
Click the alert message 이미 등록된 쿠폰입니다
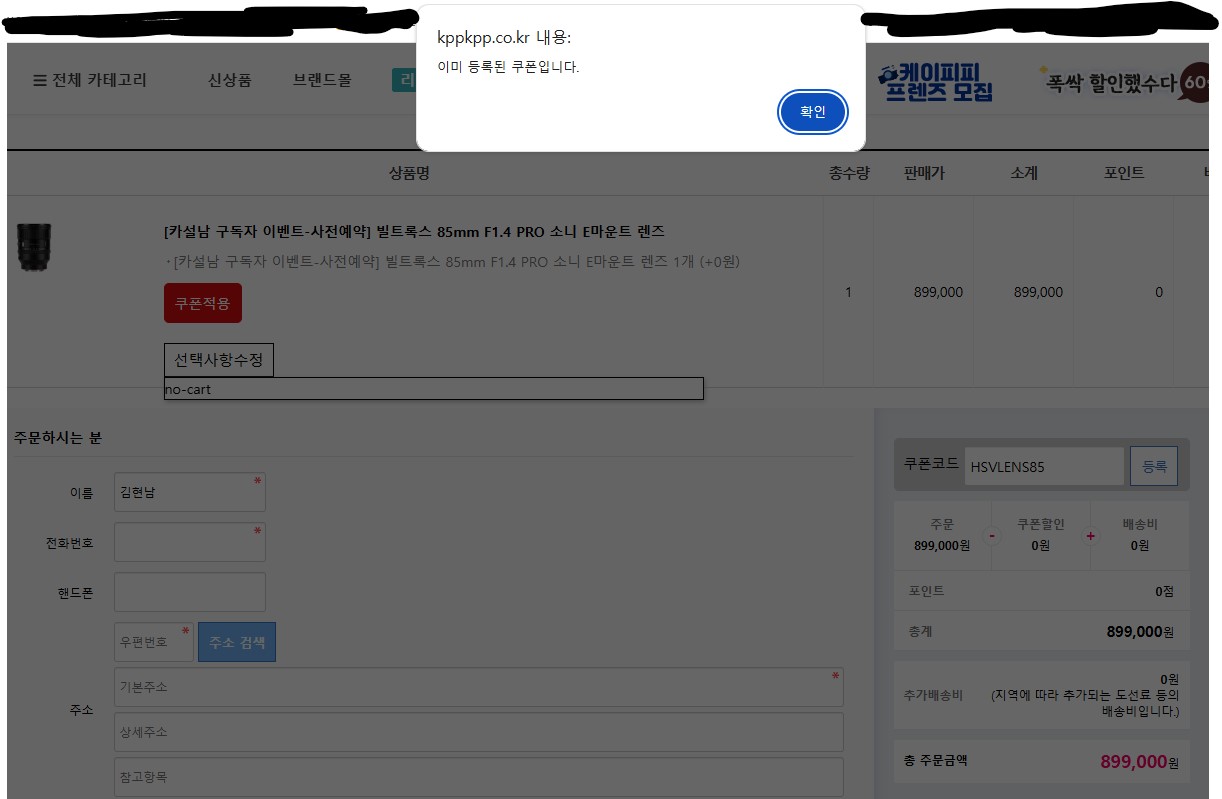point(508,67)
